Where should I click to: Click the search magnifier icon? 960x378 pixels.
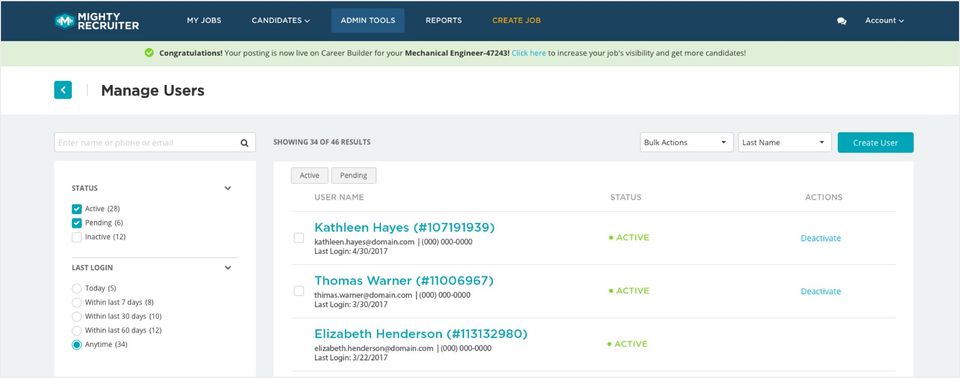click(244, 143)
